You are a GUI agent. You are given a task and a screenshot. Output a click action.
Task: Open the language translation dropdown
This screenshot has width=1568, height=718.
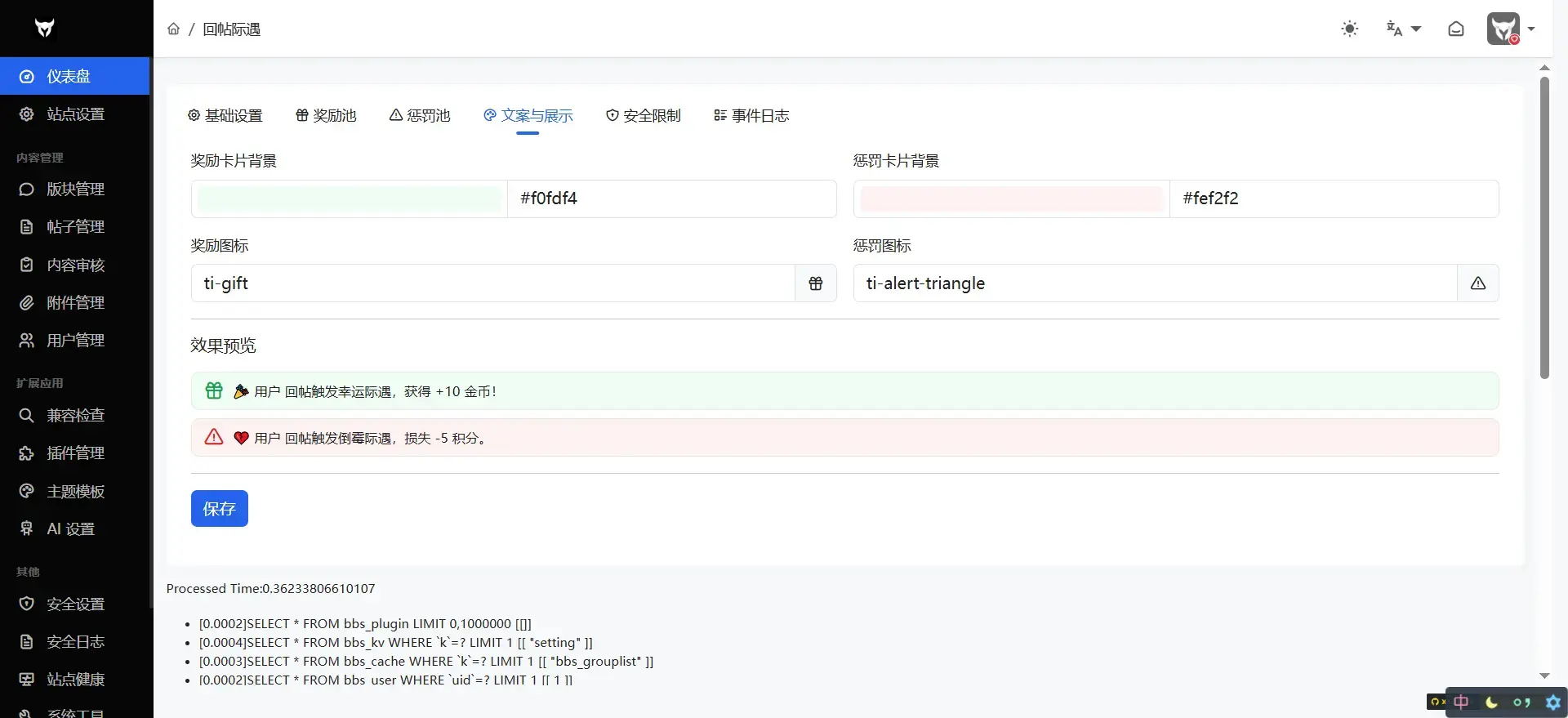click(x=1403, y=29)
